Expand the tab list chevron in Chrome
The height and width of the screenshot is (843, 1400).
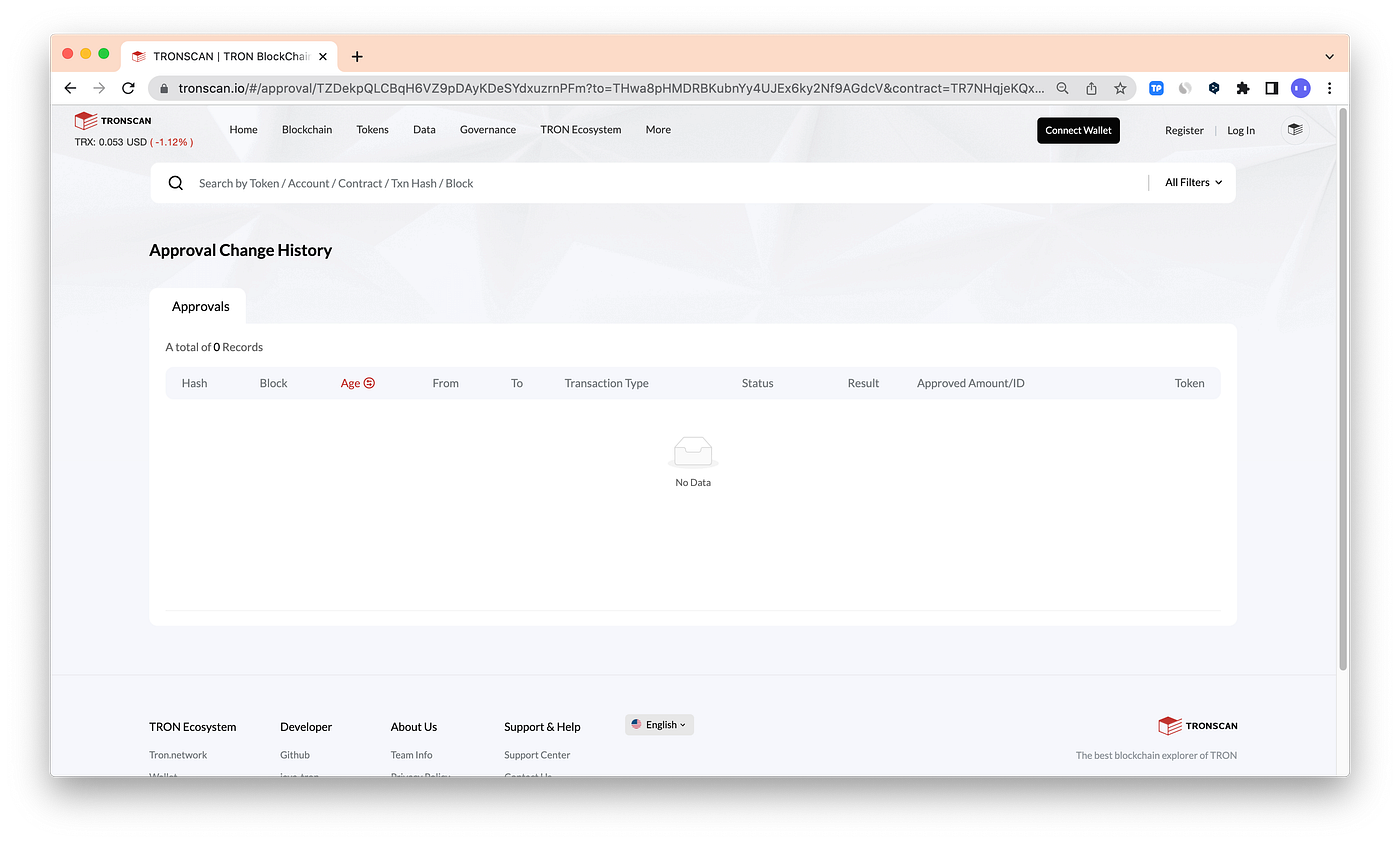pyautogui.click(x=1329, y=57)
